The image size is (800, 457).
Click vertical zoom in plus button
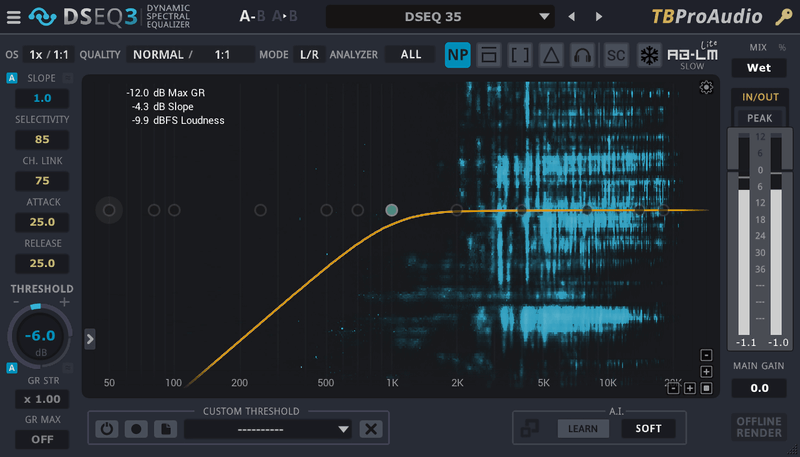pos(706,371)
